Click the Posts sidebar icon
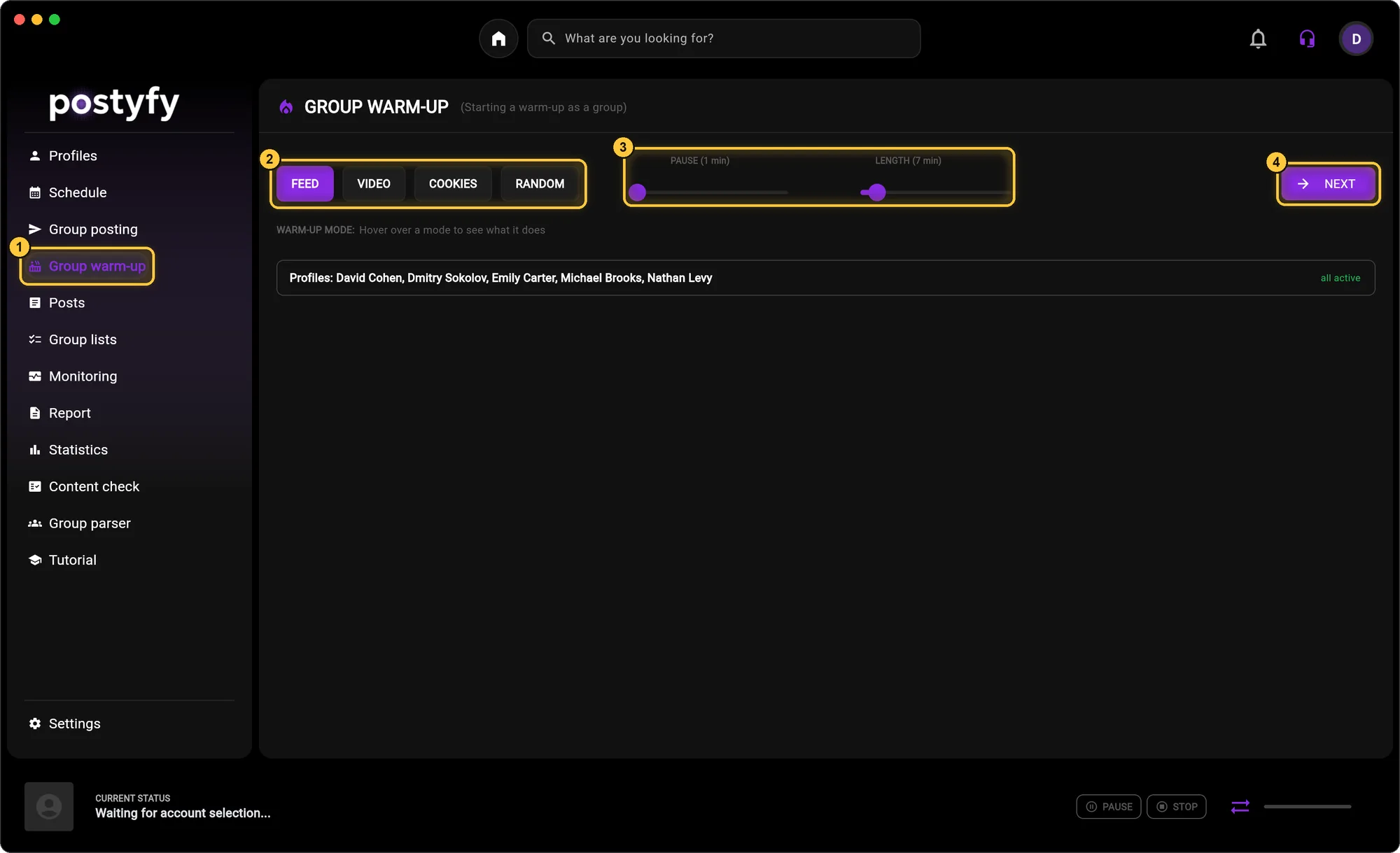Image resolution: width=1400 pixels, height=853 pixels. click(x=35, y=303)
